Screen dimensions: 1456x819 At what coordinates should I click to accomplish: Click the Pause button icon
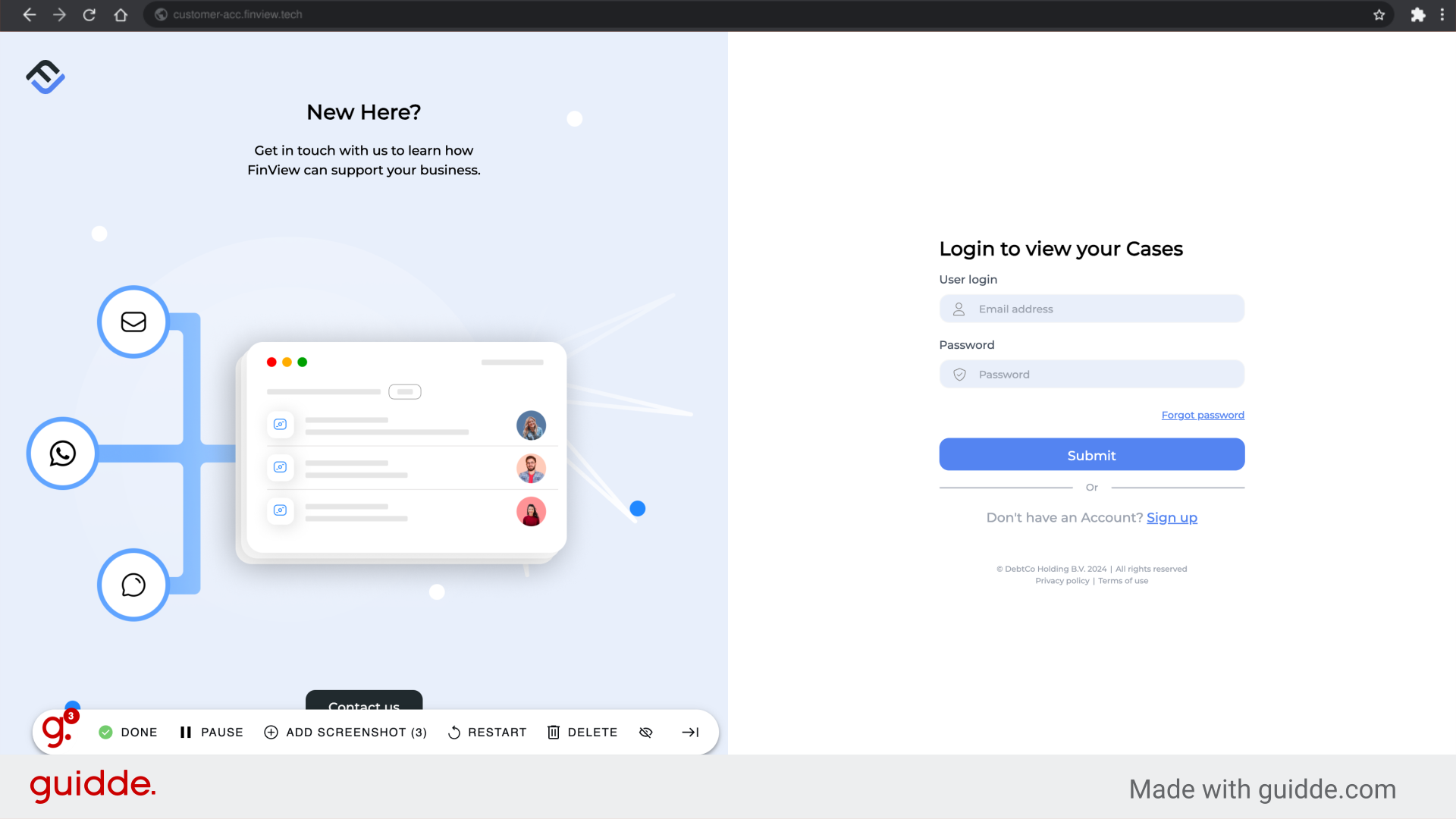point(185,732)
